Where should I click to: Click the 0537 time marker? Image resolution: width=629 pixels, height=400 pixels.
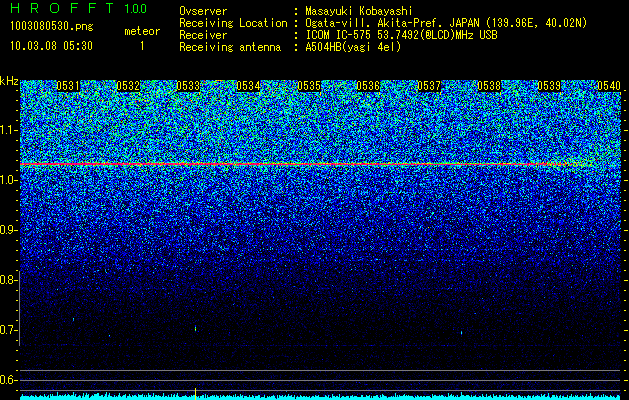tap(429, 86)
